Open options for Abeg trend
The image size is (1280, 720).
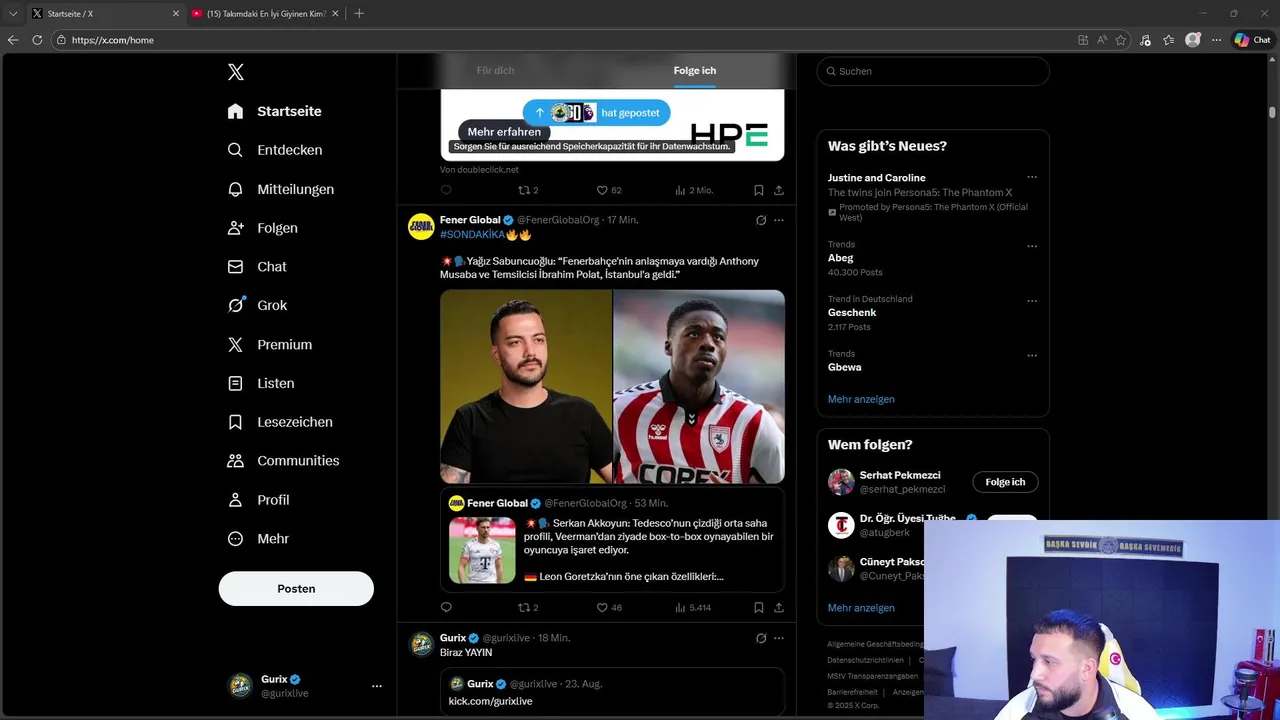[x=1032, y=246]
